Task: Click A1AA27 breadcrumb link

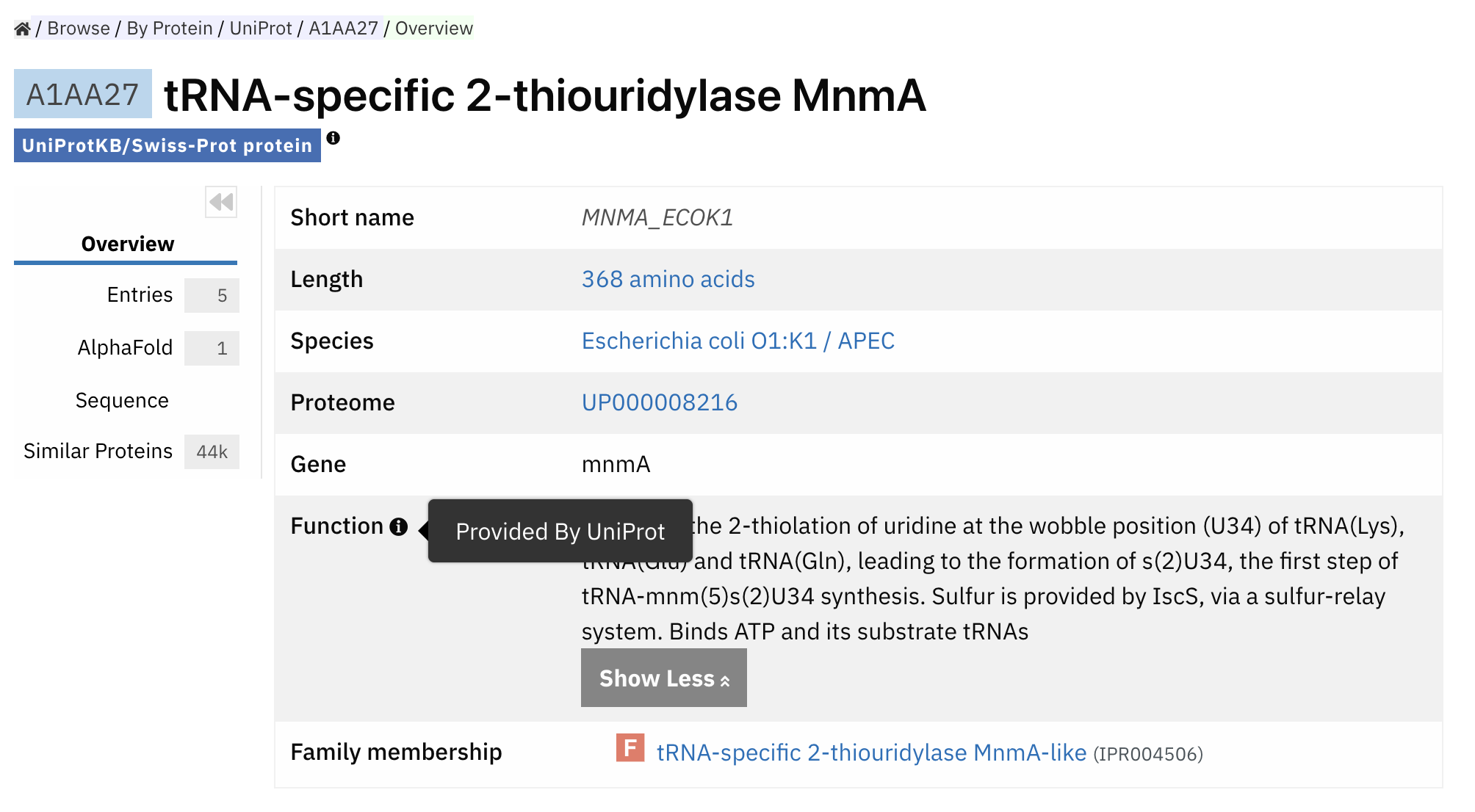Action: (x=343, y=29)
